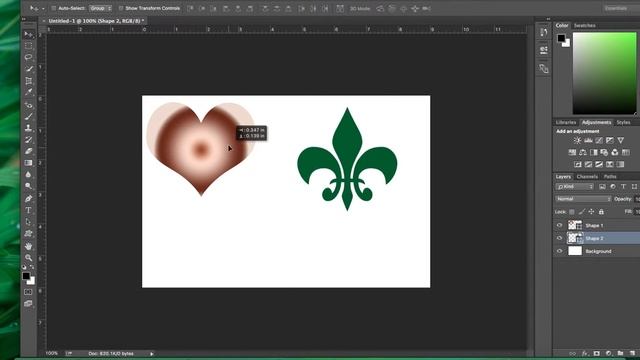Switch to the Styles tab
Image resolution: width=640 pixels, height=360 pixels.
coord(623,122)
